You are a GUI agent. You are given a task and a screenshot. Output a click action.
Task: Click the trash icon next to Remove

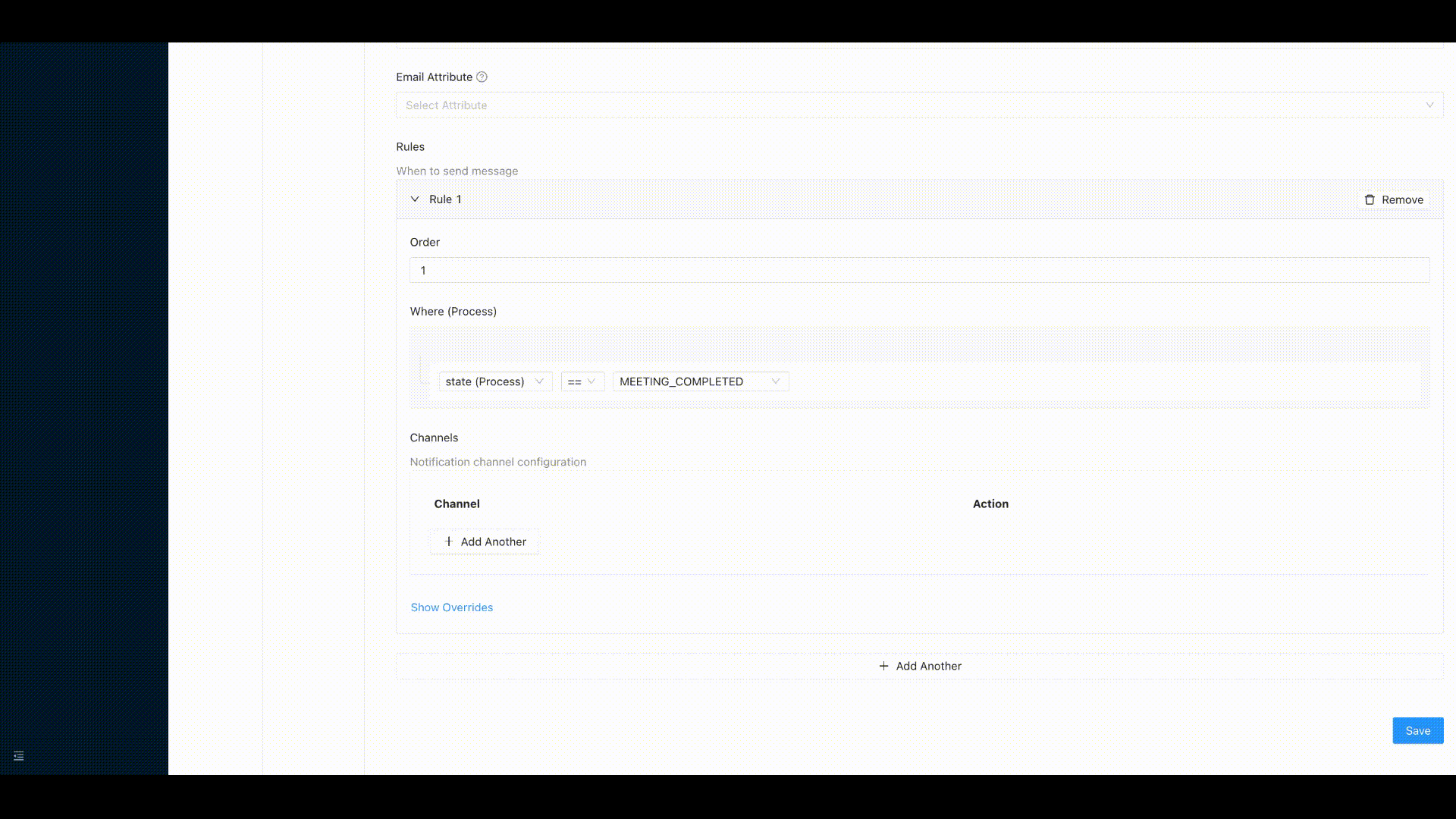(x=1370, y=199)
